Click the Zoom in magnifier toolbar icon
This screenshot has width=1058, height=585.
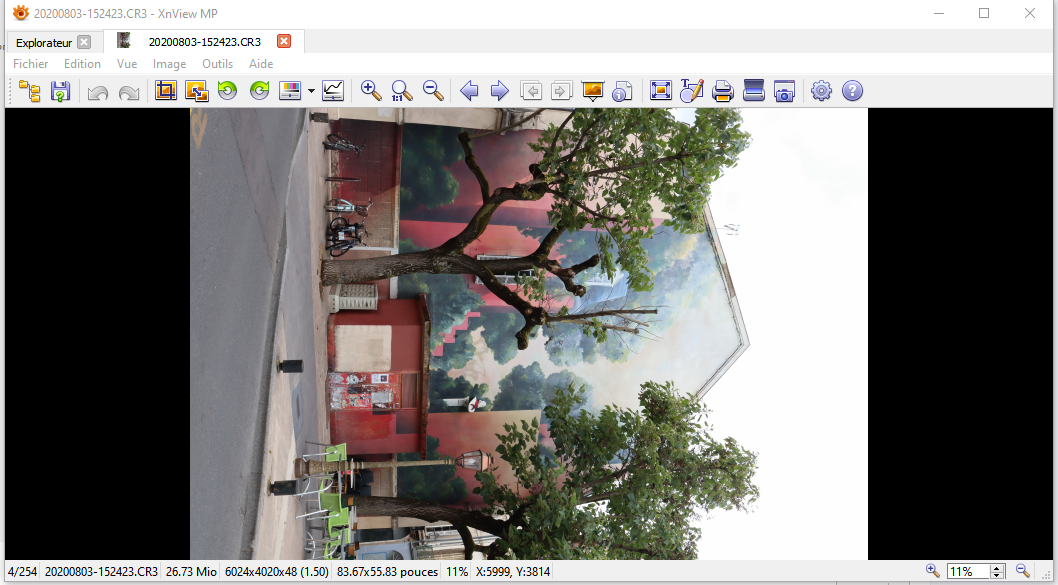tap(371, 90)
